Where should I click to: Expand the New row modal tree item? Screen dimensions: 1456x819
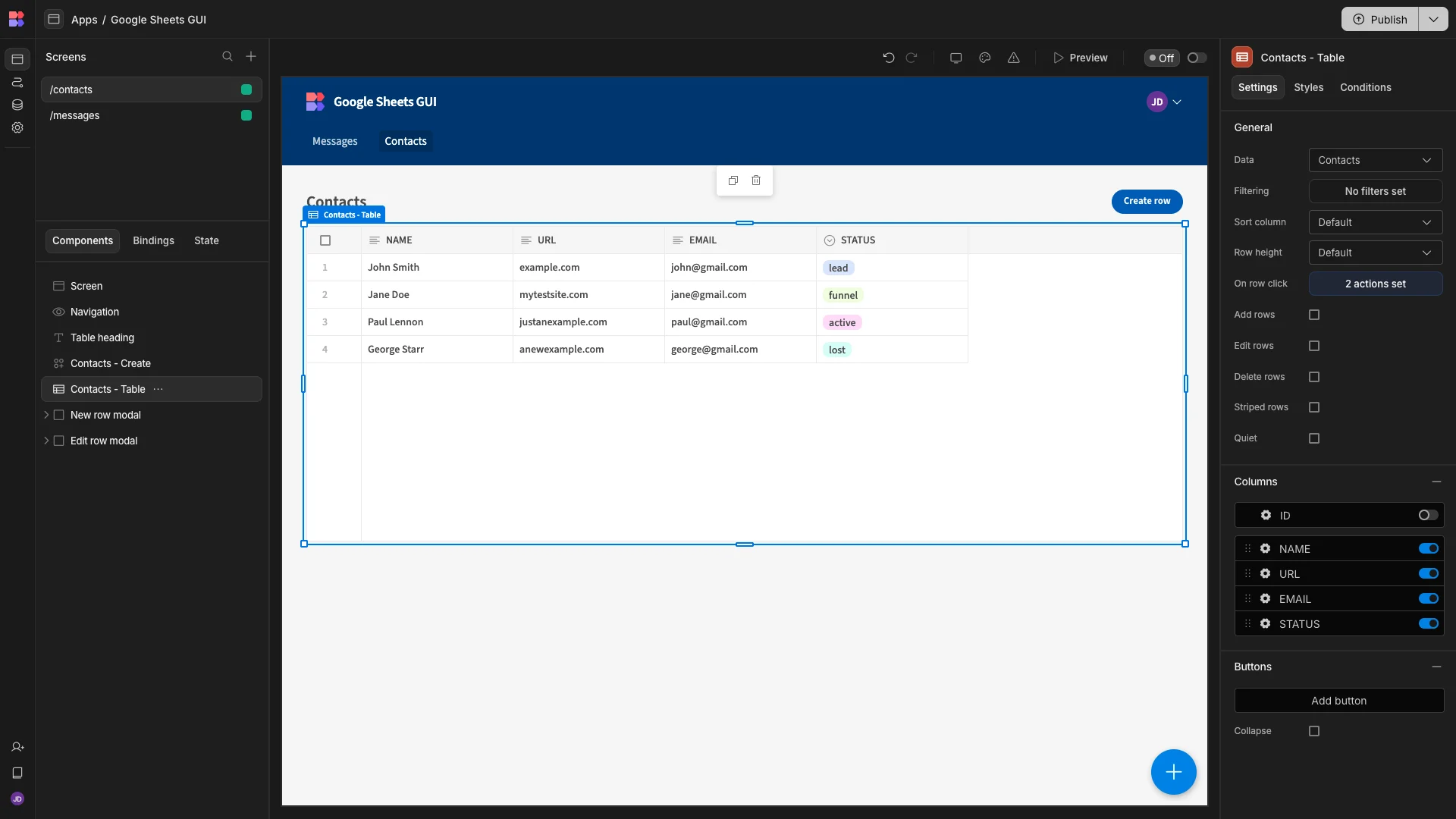[x=46, y=415]
